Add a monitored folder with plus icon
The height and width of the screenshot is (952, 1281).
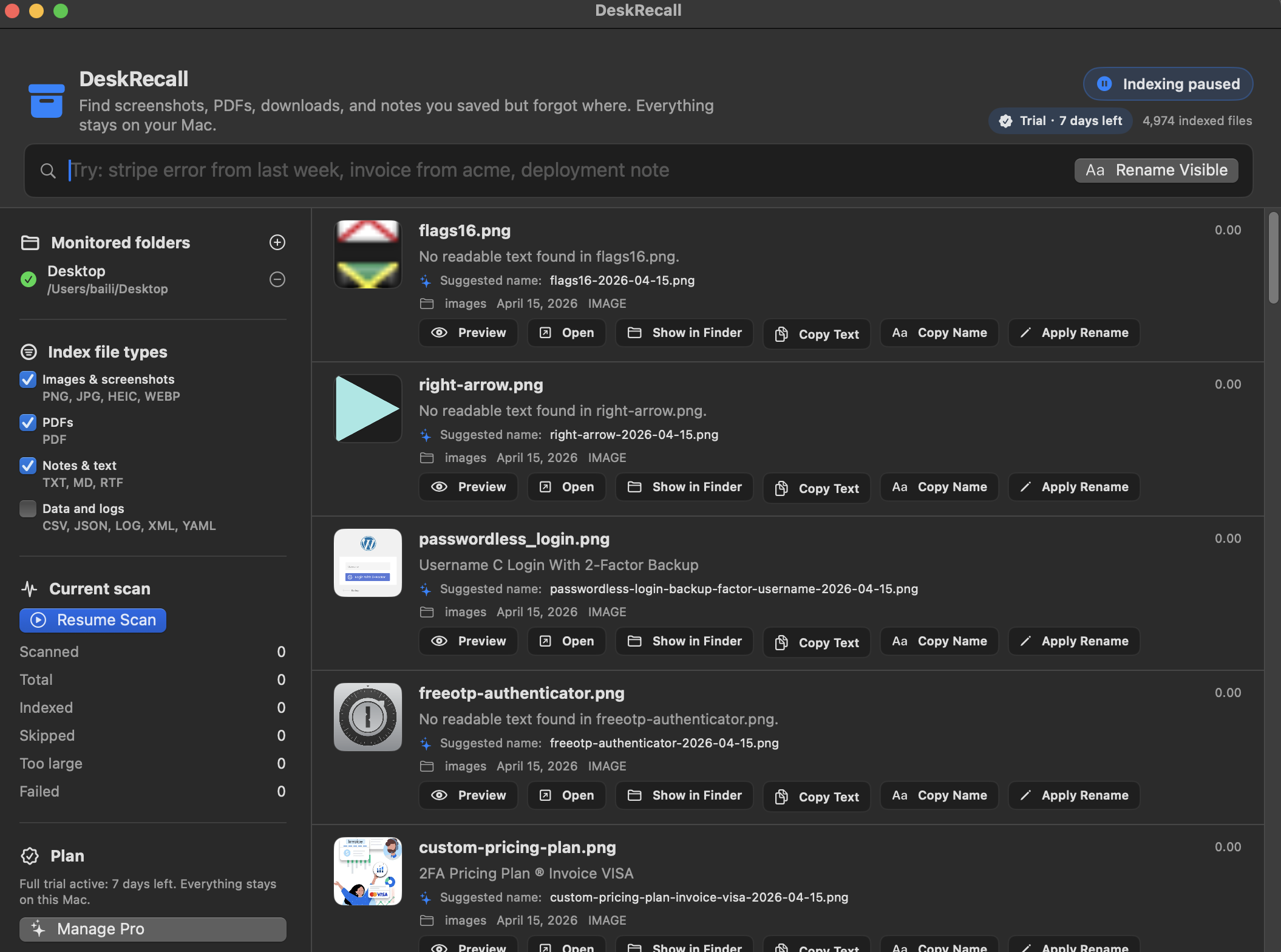tap(277, 242)
